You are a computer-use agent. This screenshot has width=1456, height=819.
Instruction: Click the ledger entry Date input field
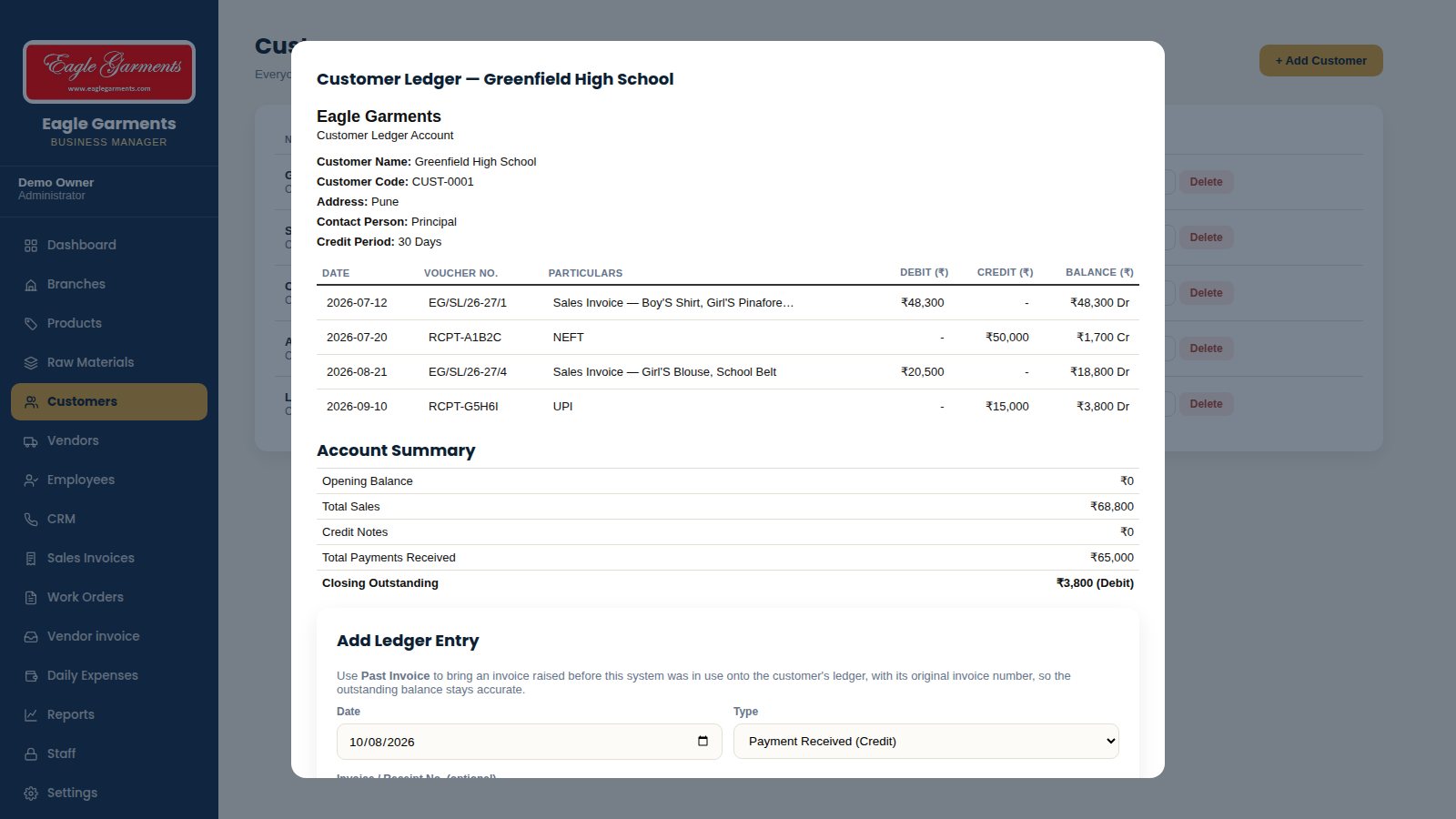530,742
